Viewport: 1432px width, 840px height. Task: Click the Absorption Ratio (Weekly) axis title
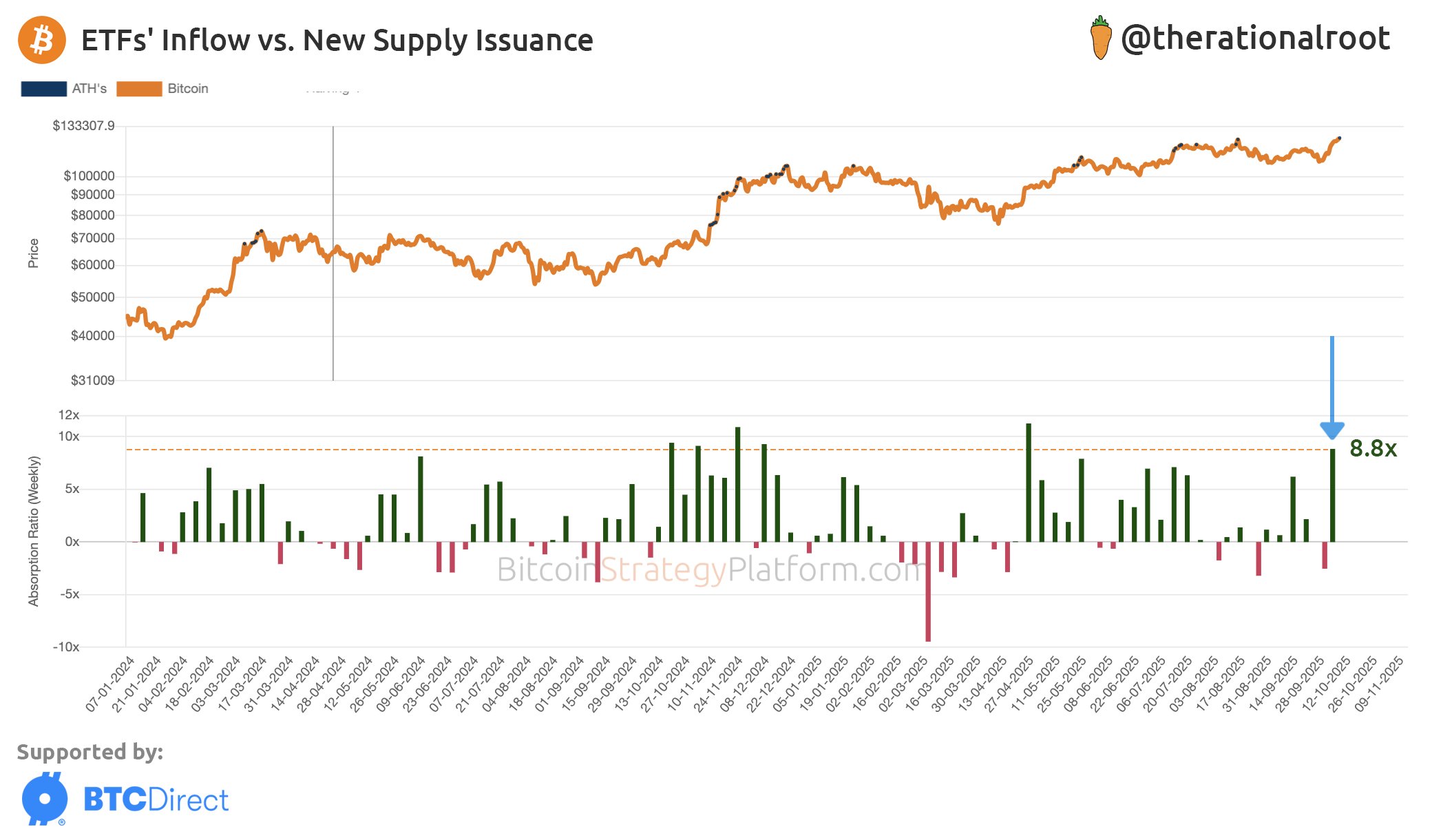point(34,531)
